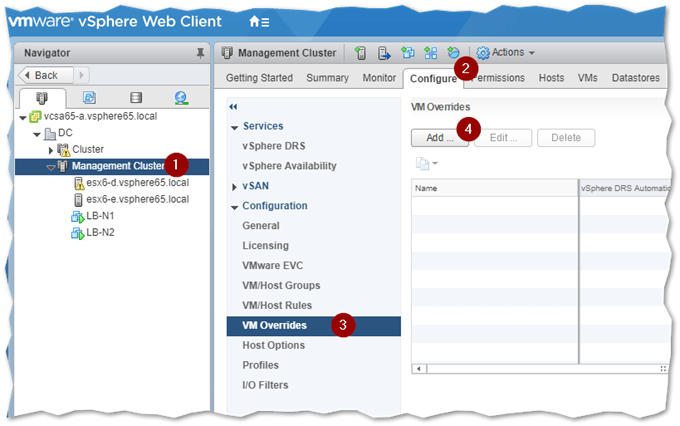
Task: Click the Add... button
Action: 440,138
